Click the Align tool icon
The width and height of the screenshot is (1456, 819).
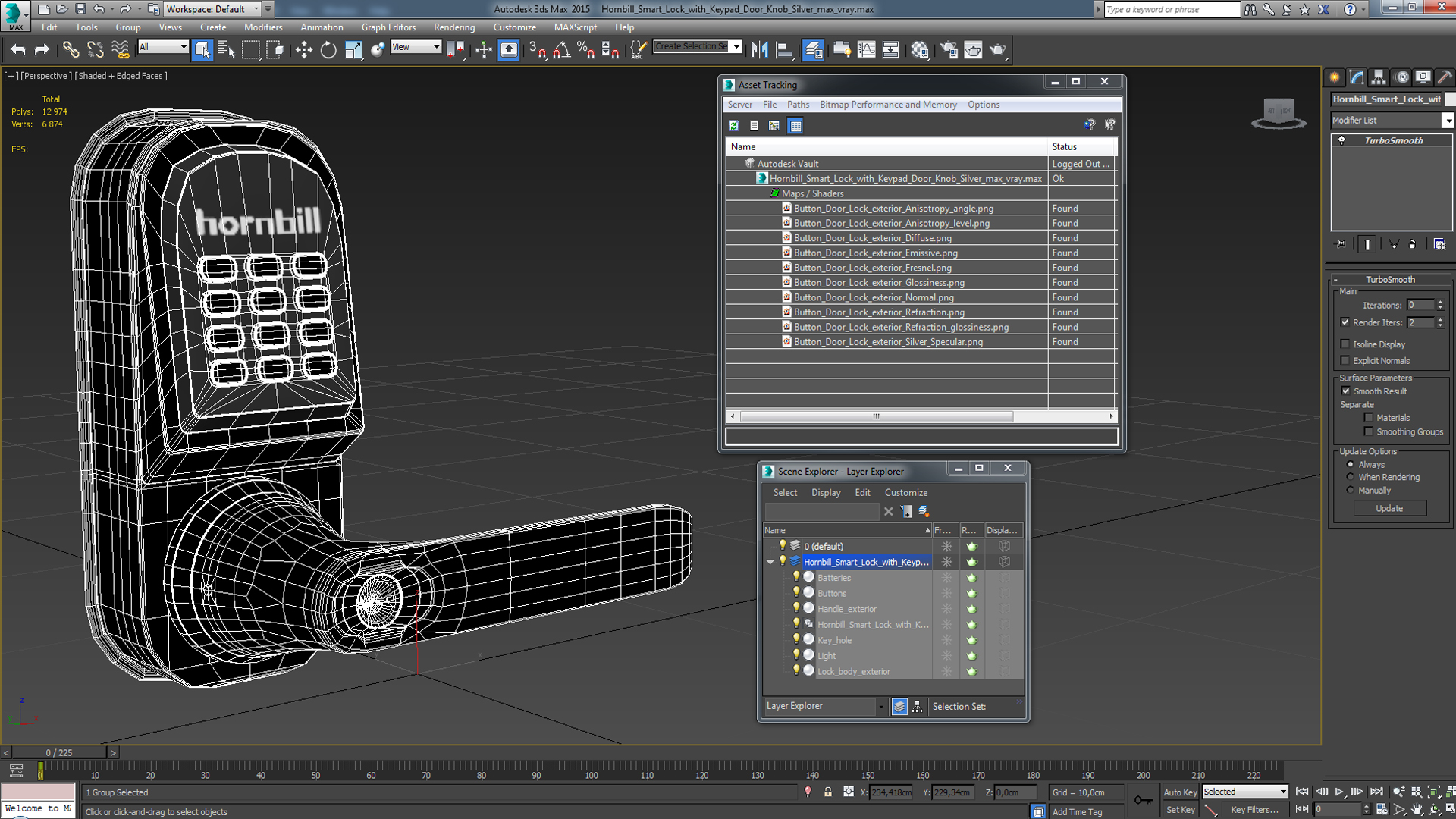785,50
